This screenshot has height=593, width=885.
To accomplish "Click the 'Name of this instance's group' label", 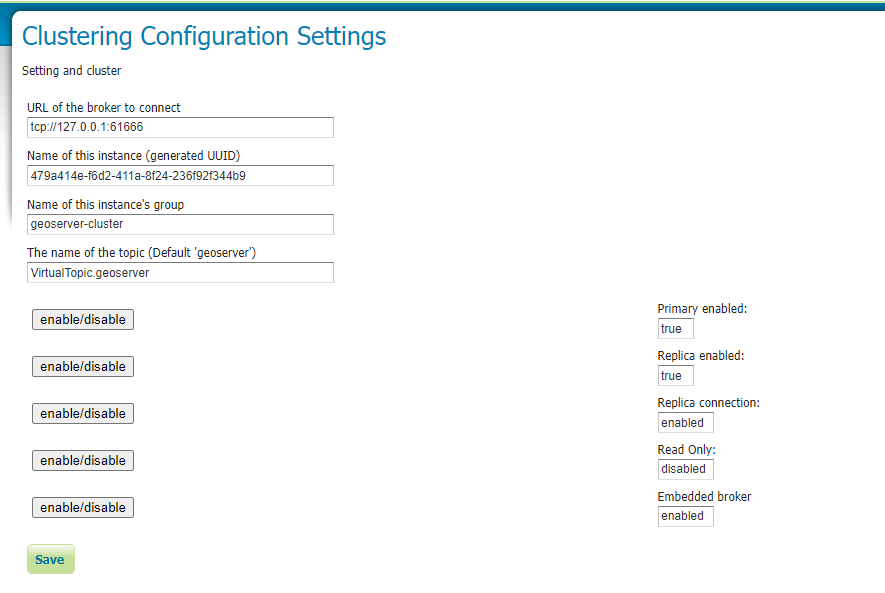I will 106,205.
